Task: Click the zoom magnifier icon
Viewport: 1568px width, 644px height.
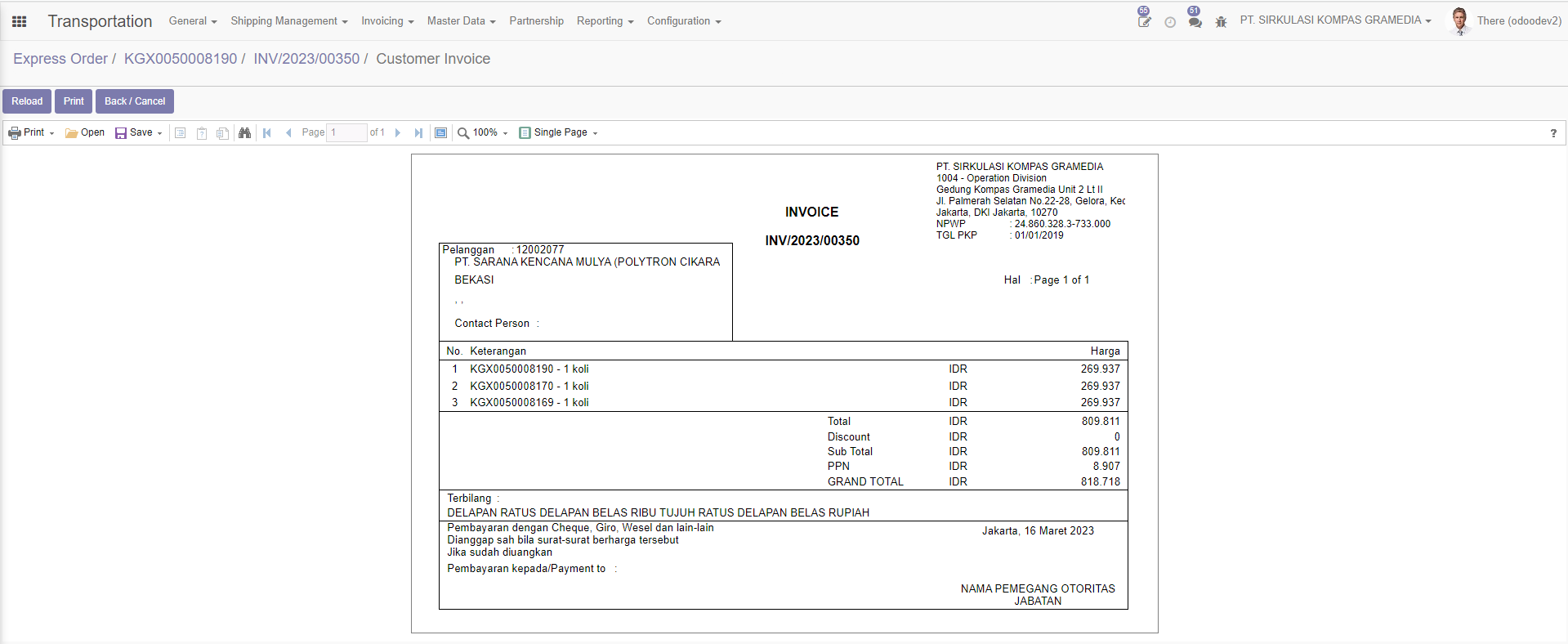Action: click(463, 133)
